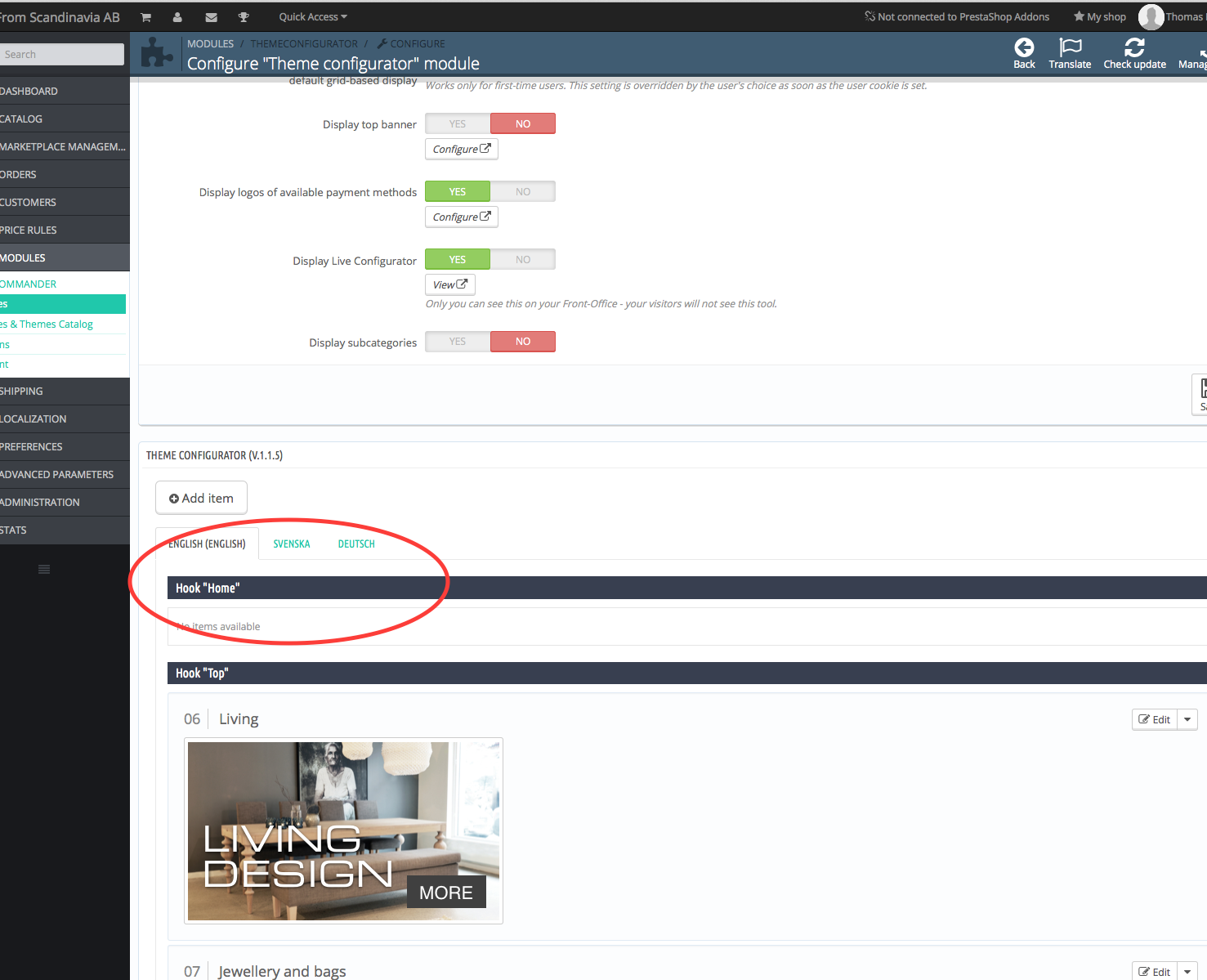The width and height of the screenshot is (1207, 980).
Task: Edit the Living item
Action: pyautogui.click(x=1155, y=719)
